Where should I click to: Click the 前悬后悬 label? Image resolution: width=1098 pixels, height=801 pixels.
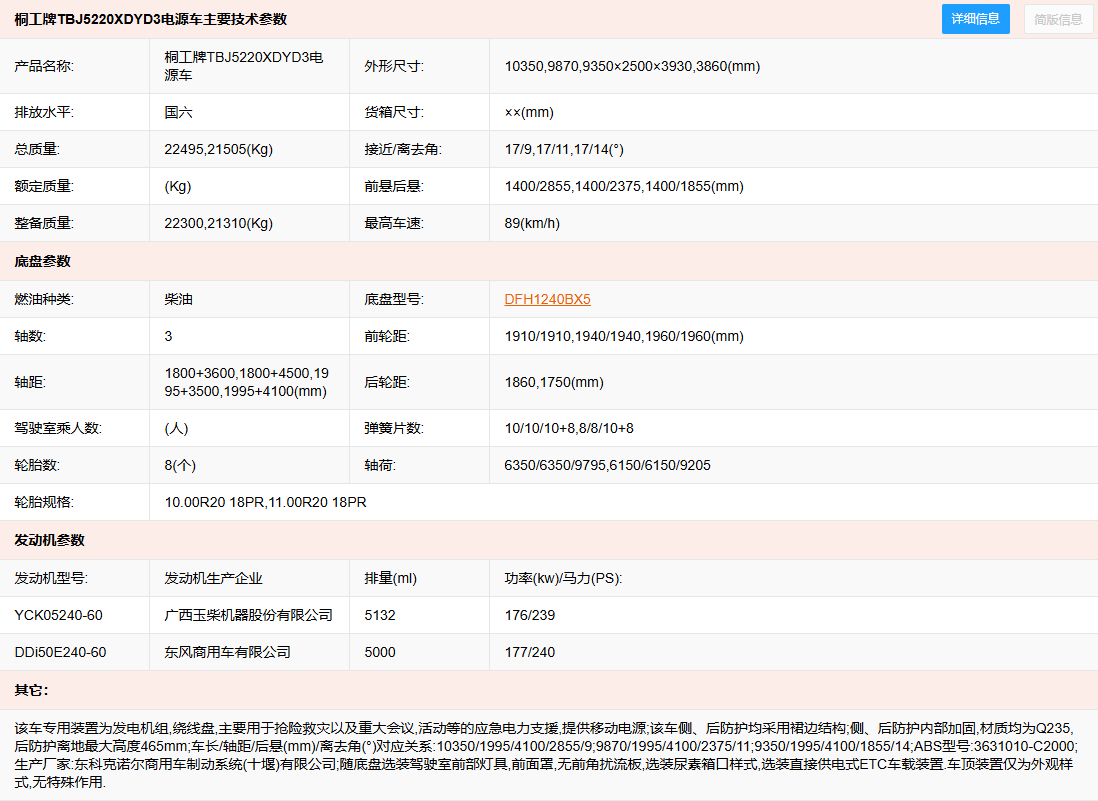394,186
